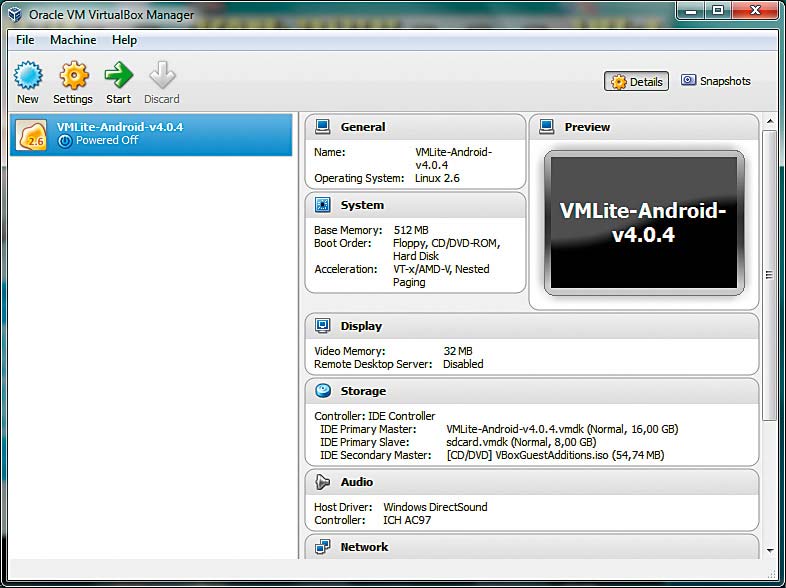Viewport: 786px width, 588px height.
Task: Click the VirtualBox cube icon in title bar
Action: 15,15
